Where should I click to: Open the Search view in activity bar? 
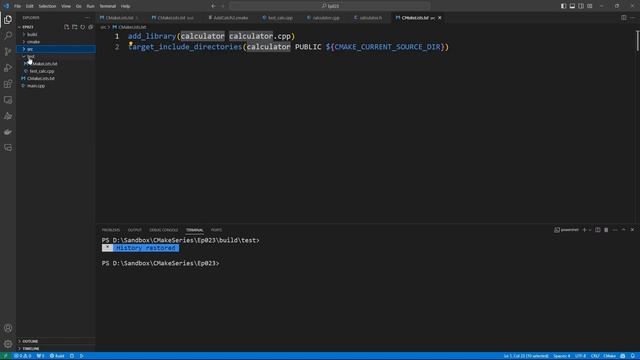8,36
